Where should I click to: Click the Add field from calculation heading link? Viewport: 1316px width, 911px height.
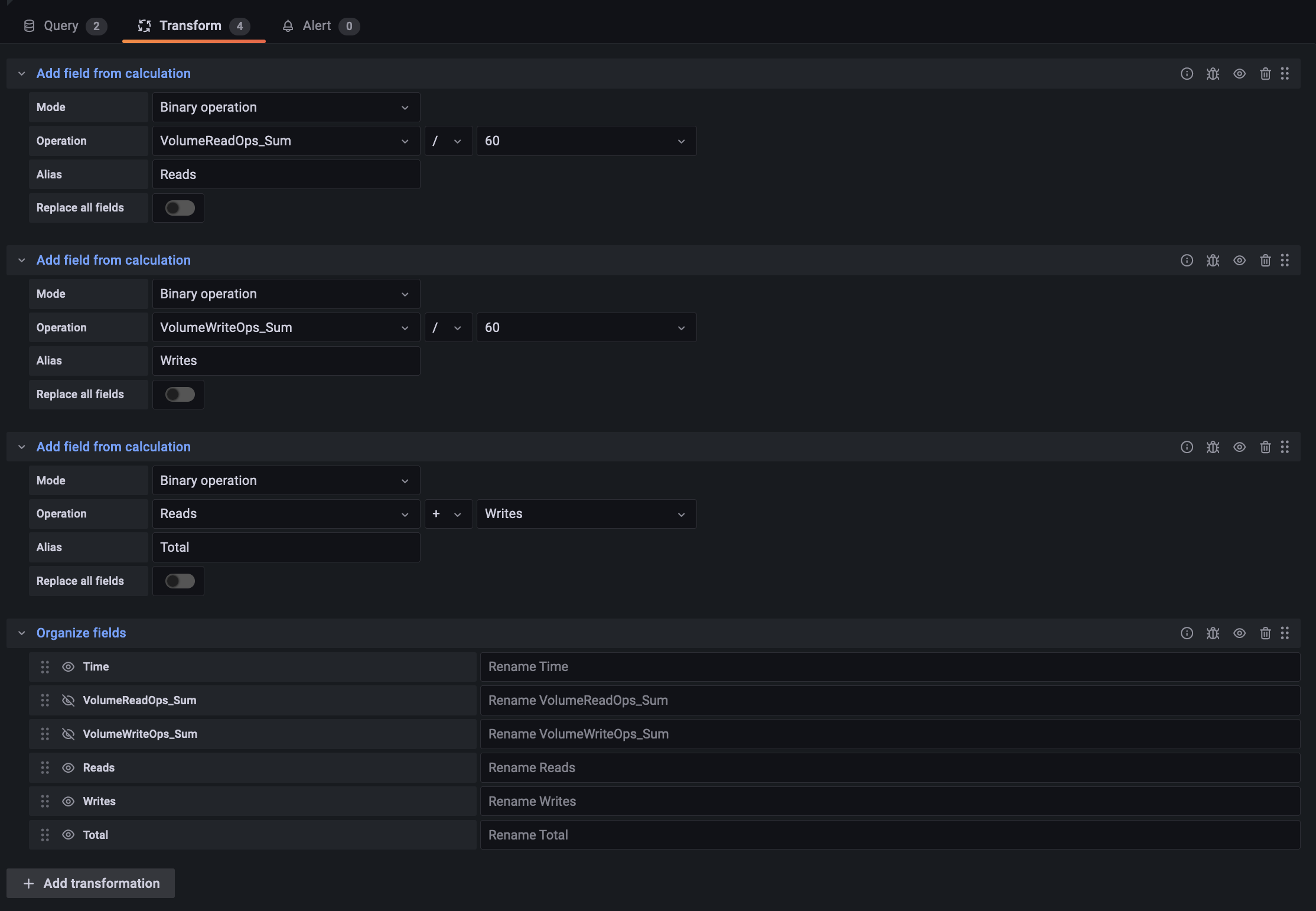(x=113, y=73)
